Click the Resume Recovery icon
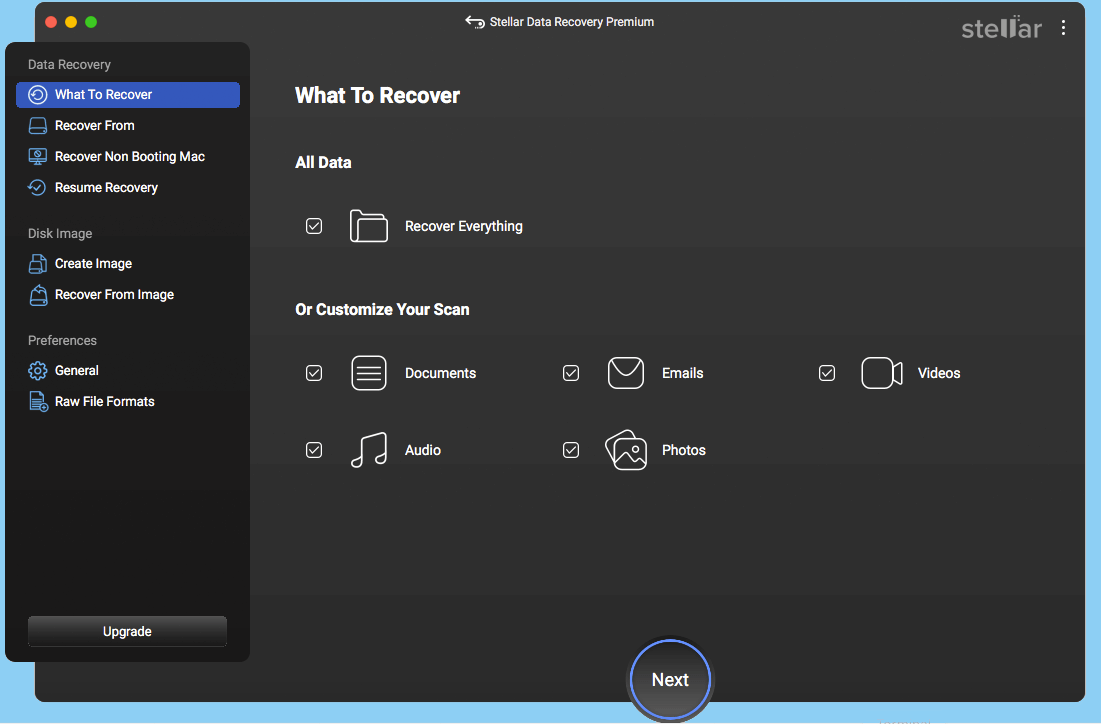The image size is (1101, 724). click(x=37, y=187)
